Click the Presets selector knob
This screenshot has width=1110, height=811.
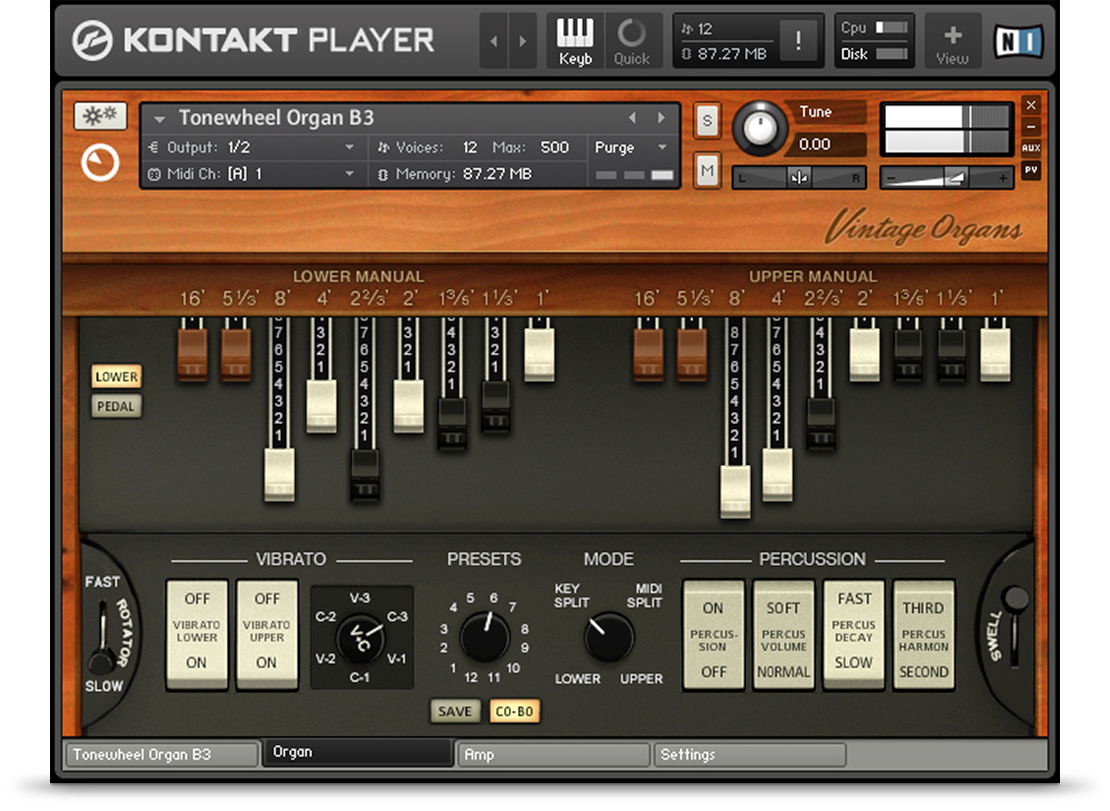485,637
